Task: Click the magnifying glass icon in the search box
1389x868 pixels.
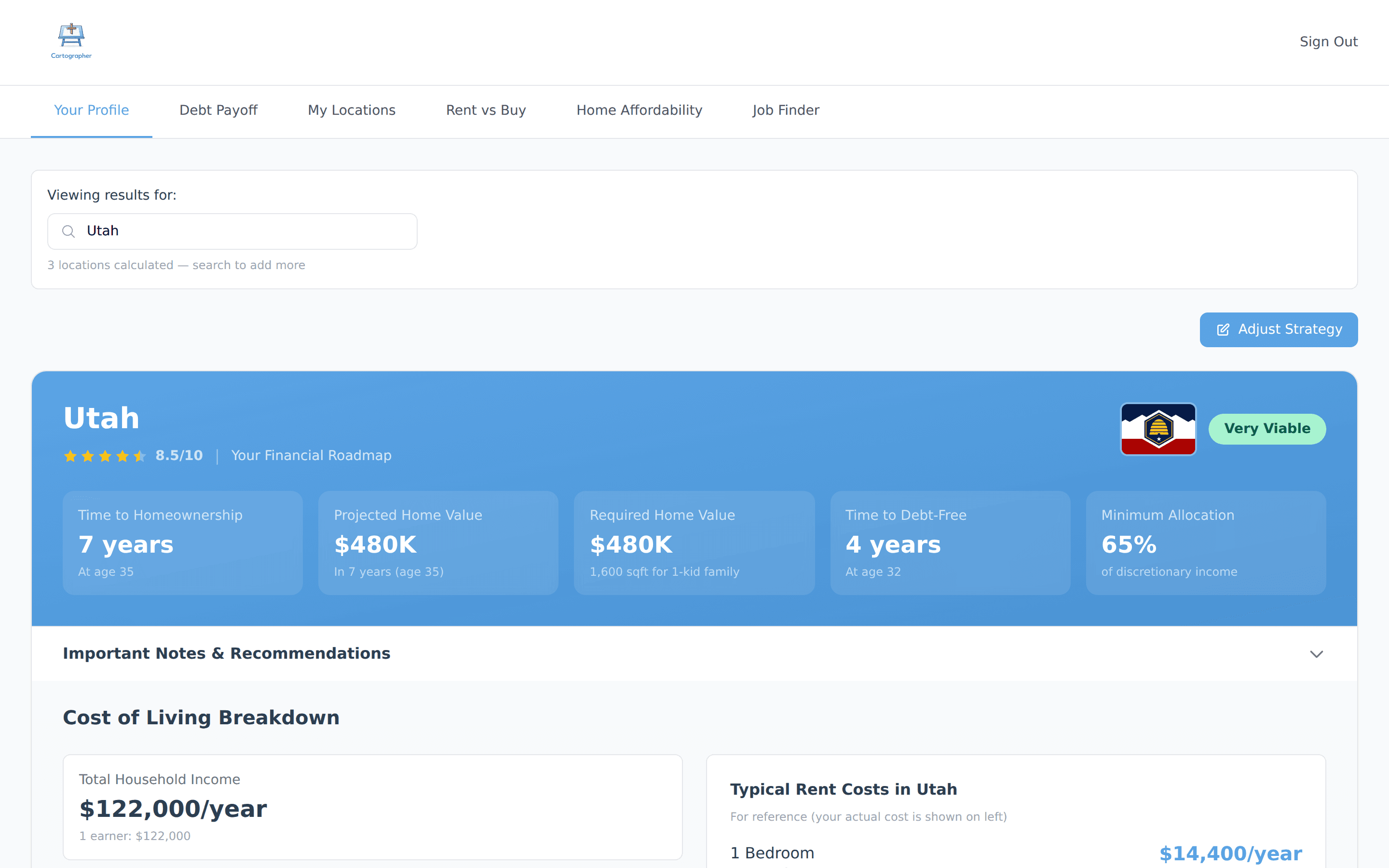Action: click(x=68, y=231)
